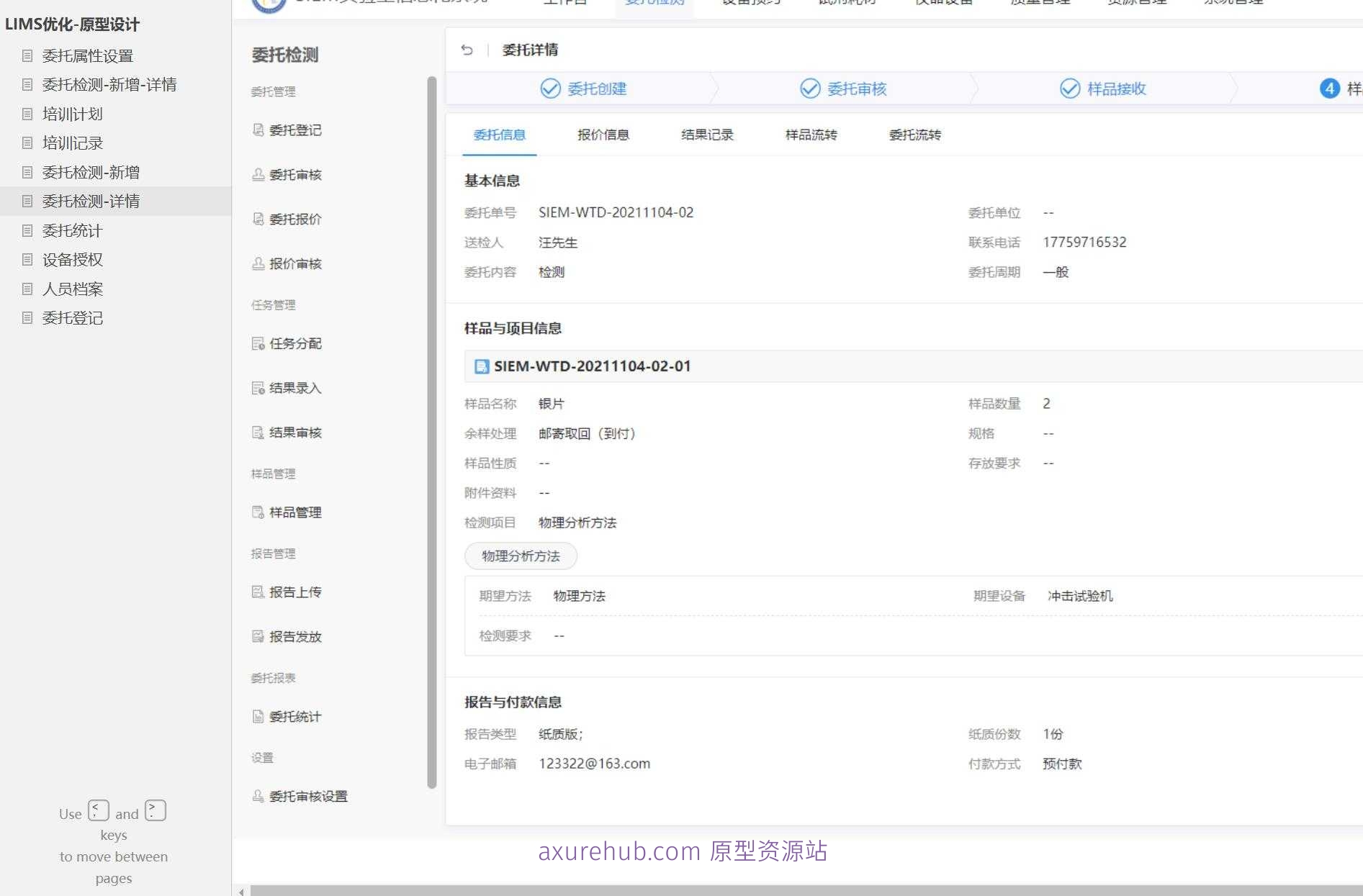
Task: Open the 委托统计 page in the left tree
Action: point(72,230)
